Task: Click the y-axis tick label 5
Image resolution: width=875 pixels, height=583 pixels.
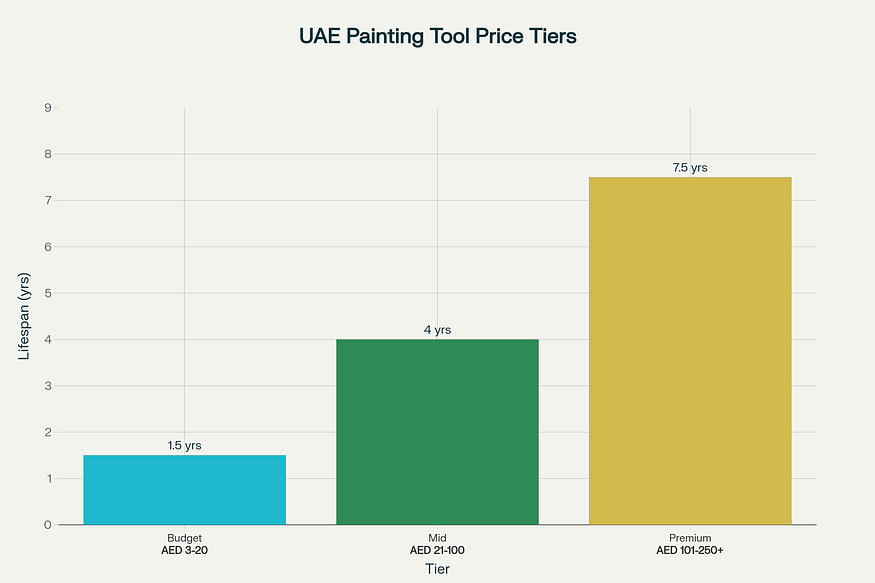Action: (x=48, y=293)
